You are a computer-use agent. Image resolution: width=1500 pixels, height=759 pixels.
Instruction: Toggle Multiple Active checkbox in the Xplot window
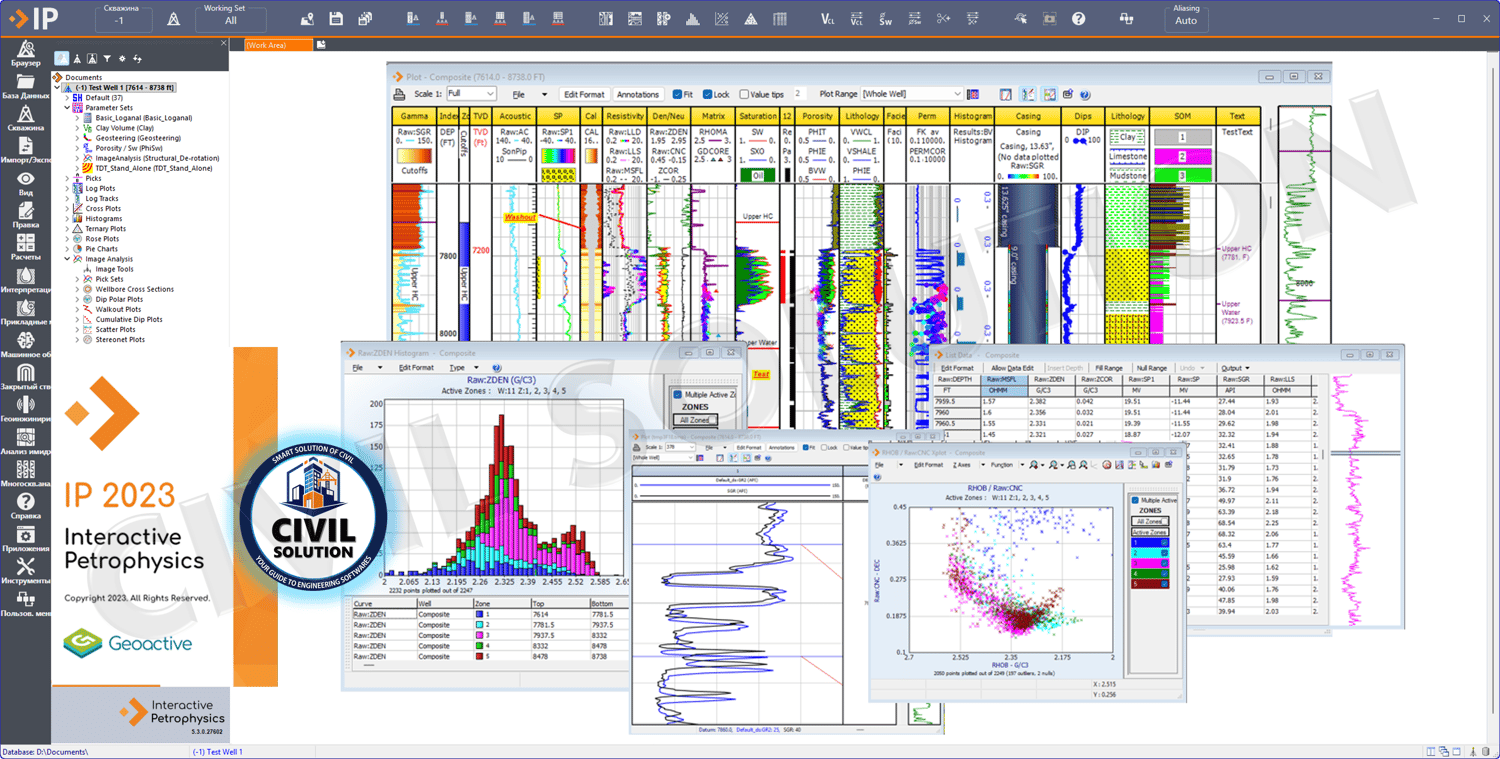click(1134, 500)
